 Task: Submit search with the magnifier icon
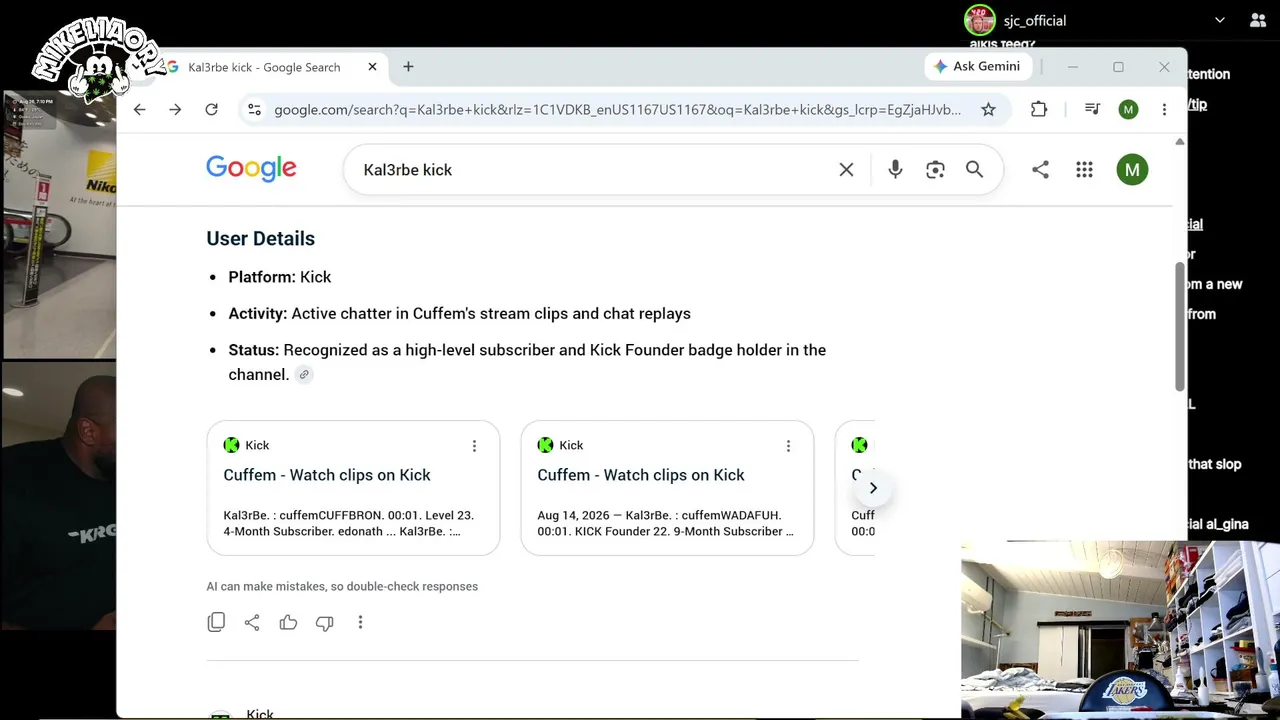[x=974, y=170]
